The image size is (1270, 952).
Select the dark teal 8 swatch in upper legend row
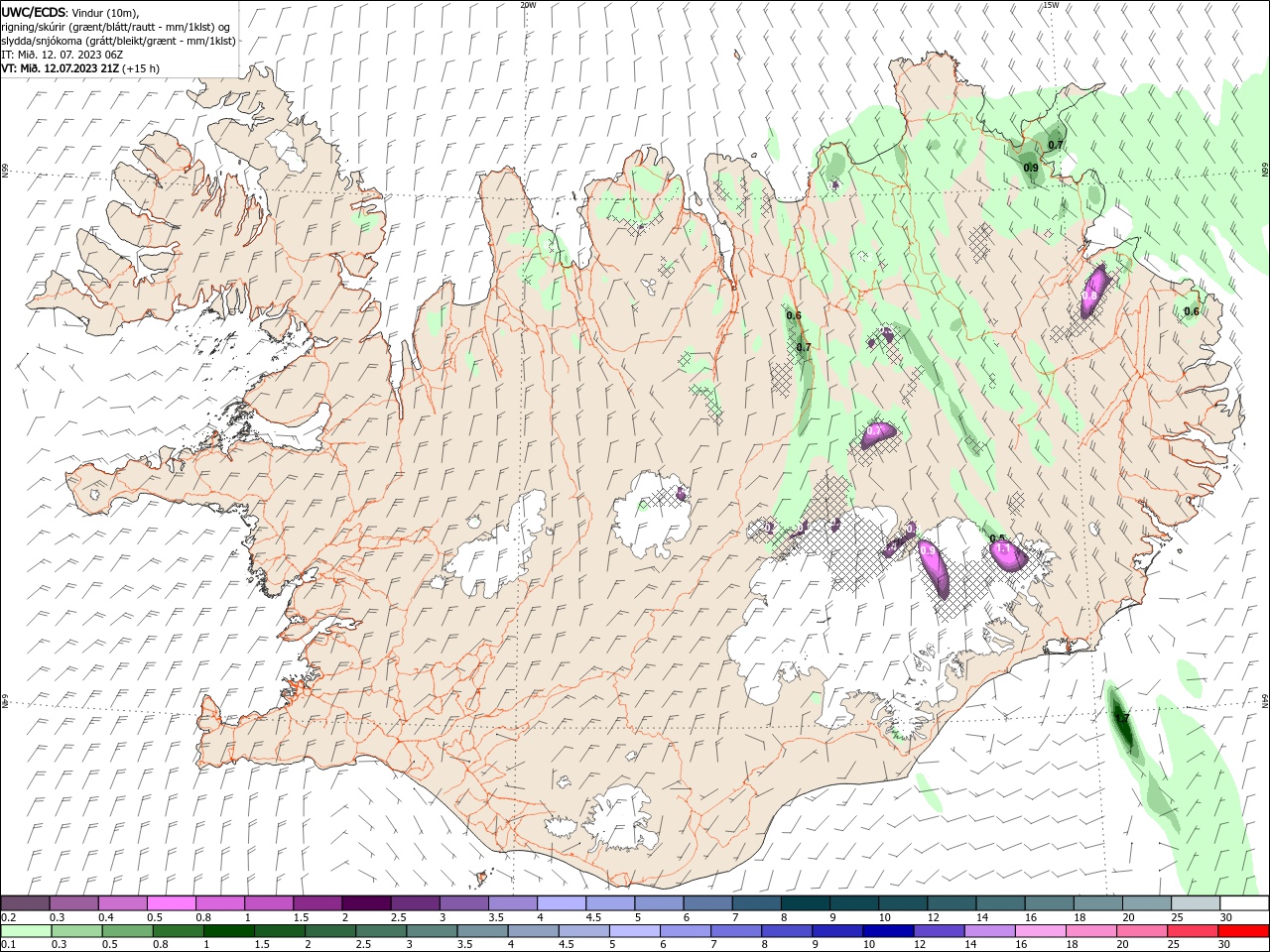[x=805, y=902]
